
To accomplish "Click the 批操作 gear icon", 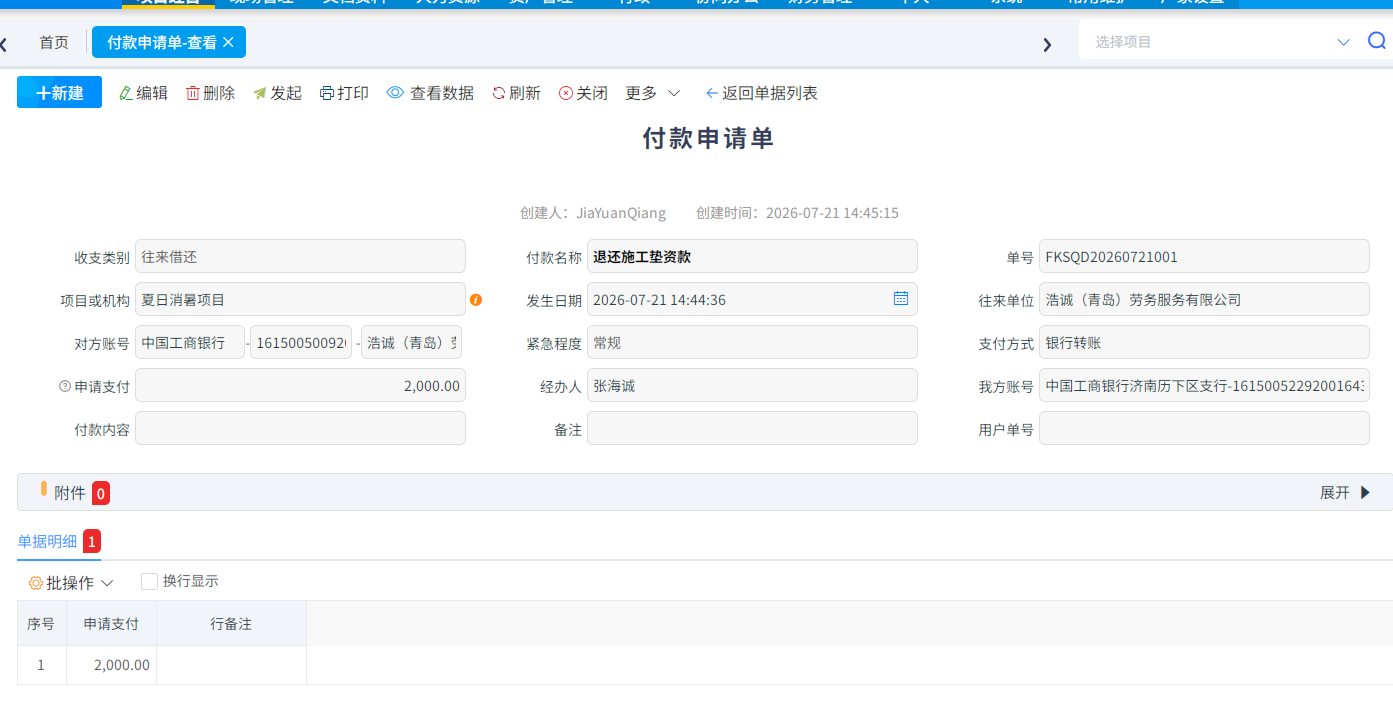I will [x=35, y=583].
